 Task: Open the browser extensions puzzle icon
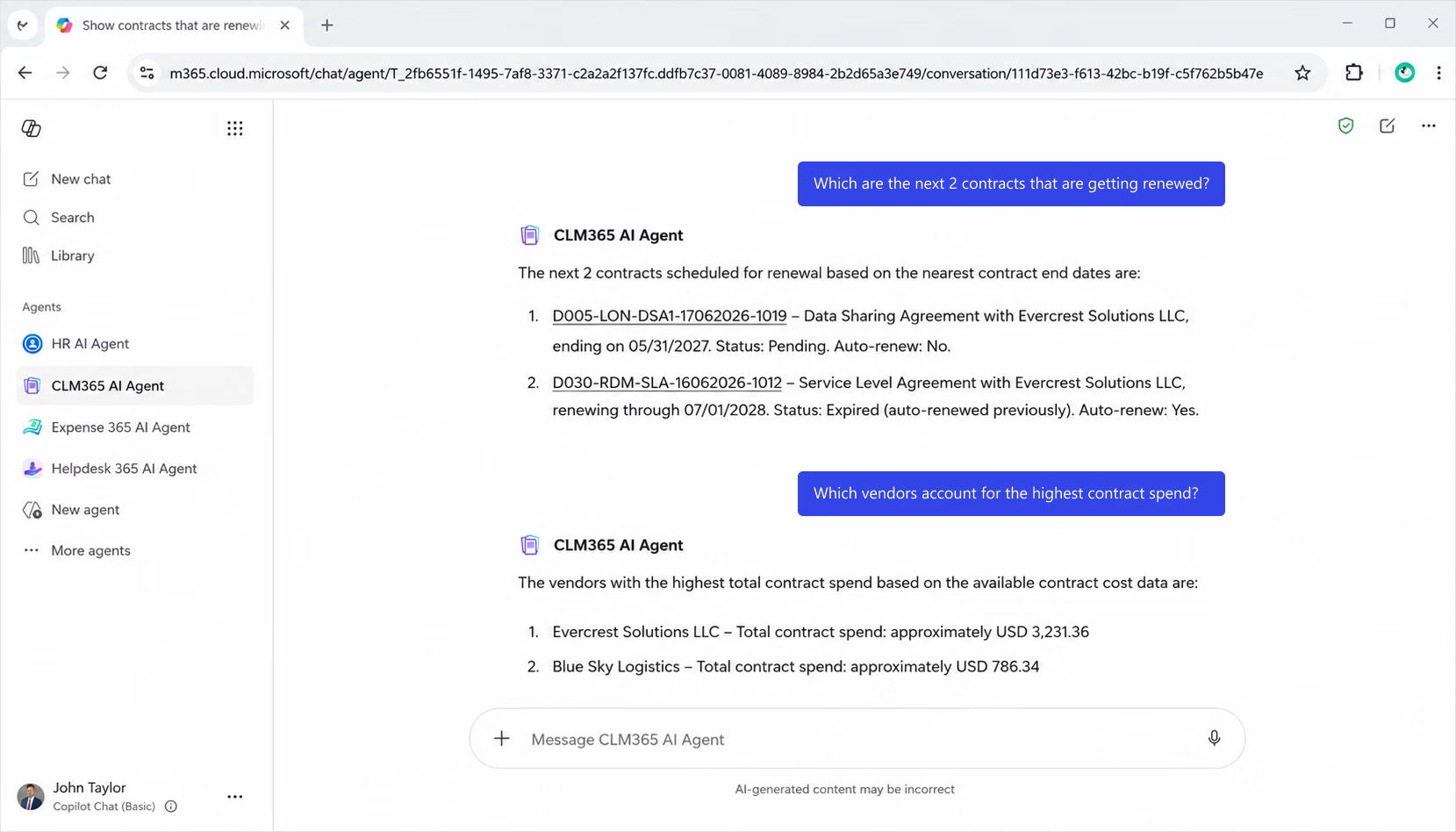click(1354, 73)
